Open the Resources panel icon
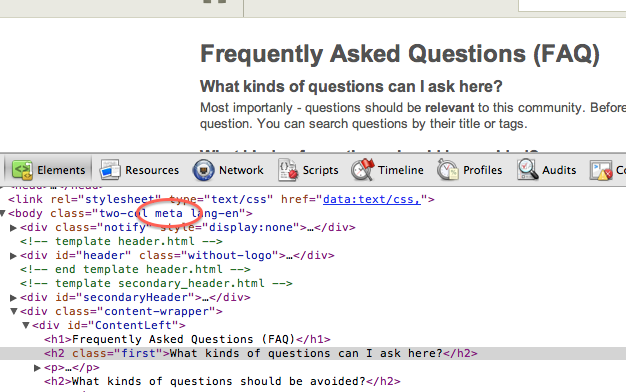The image size is (626, 392). [110, 170]
